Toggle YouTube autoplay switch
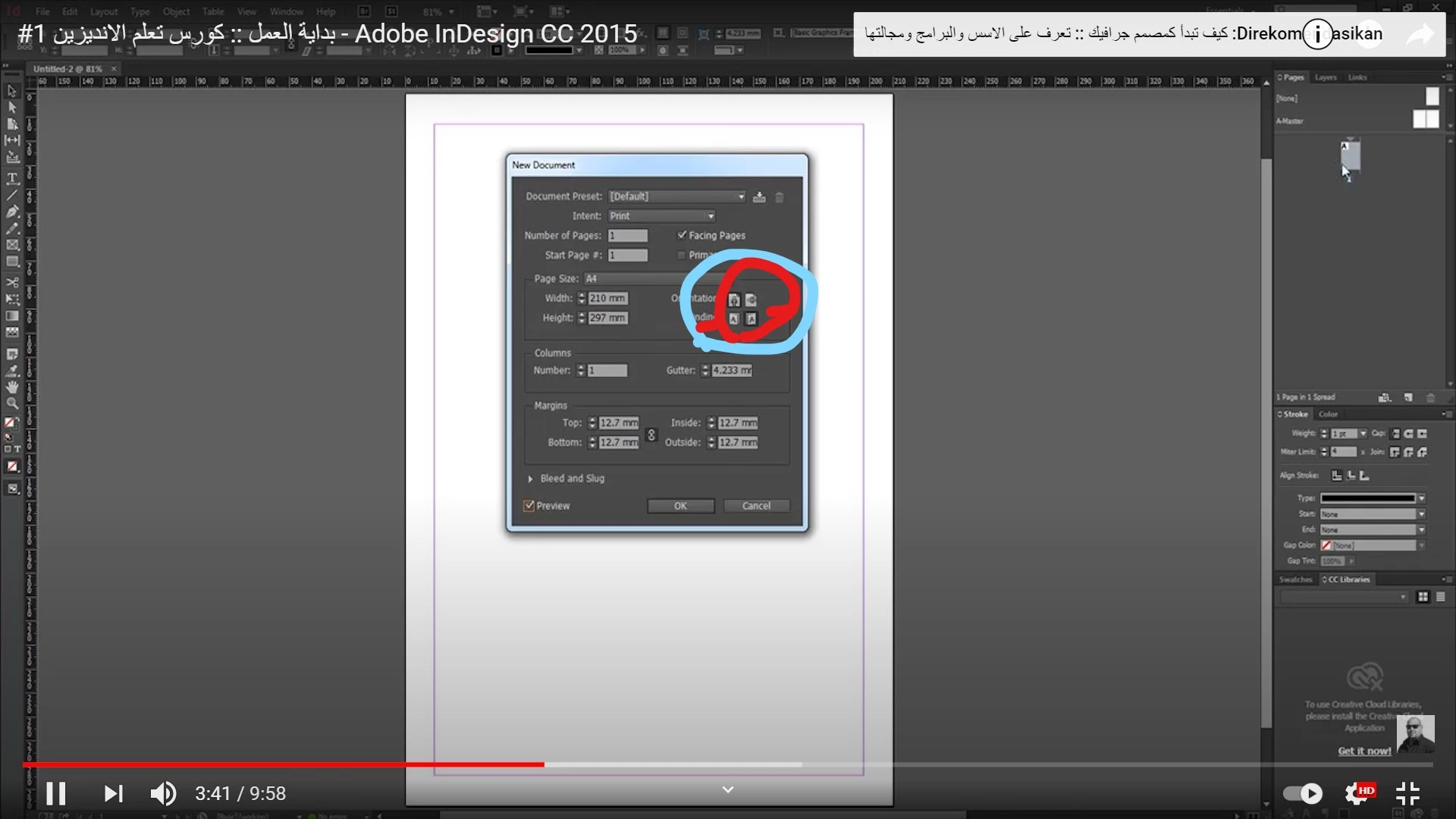 pyautogui.click(x=1303, y=793)
